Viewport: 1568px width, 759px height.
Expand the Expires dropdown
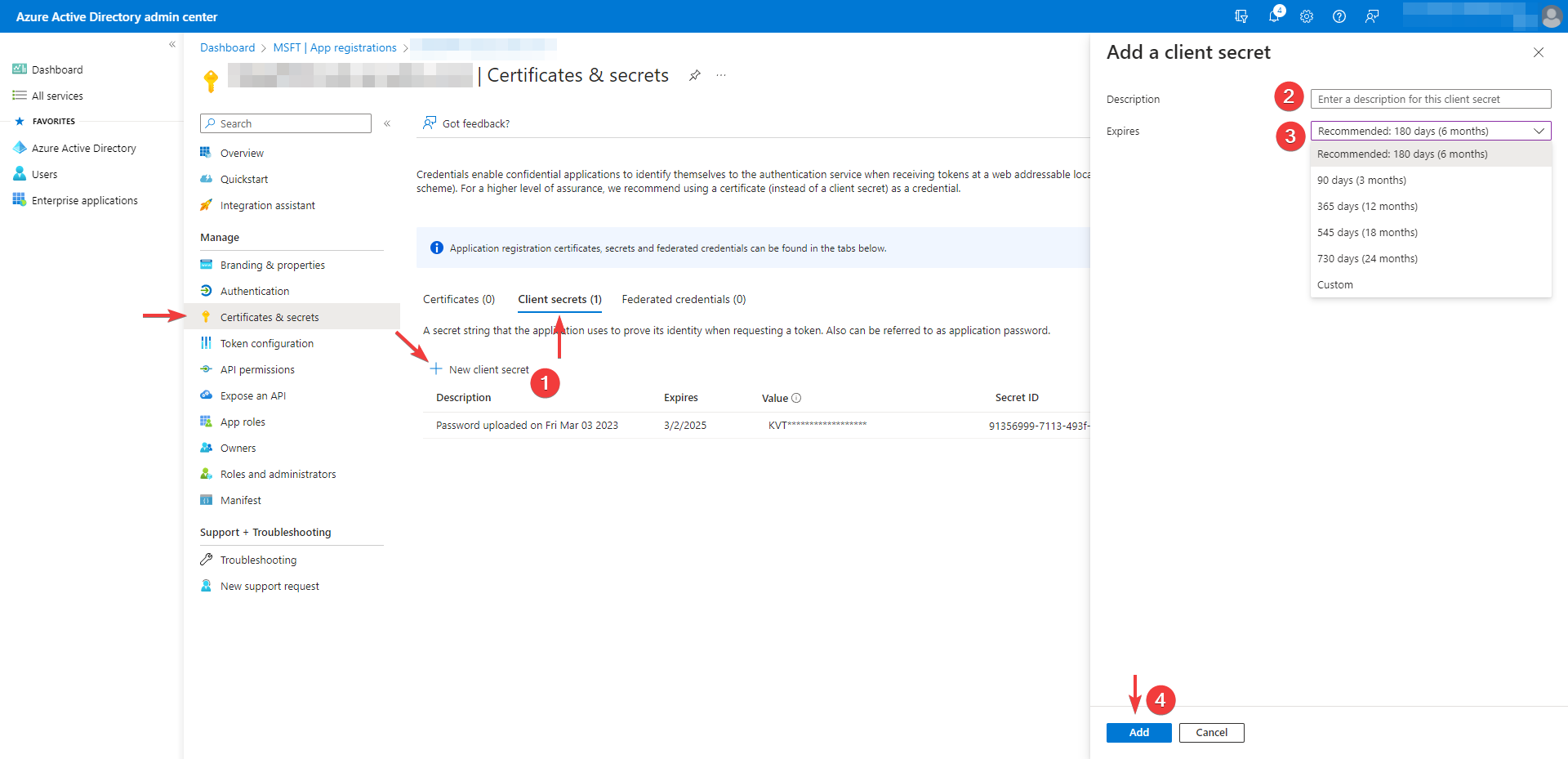coord(1430,131)
